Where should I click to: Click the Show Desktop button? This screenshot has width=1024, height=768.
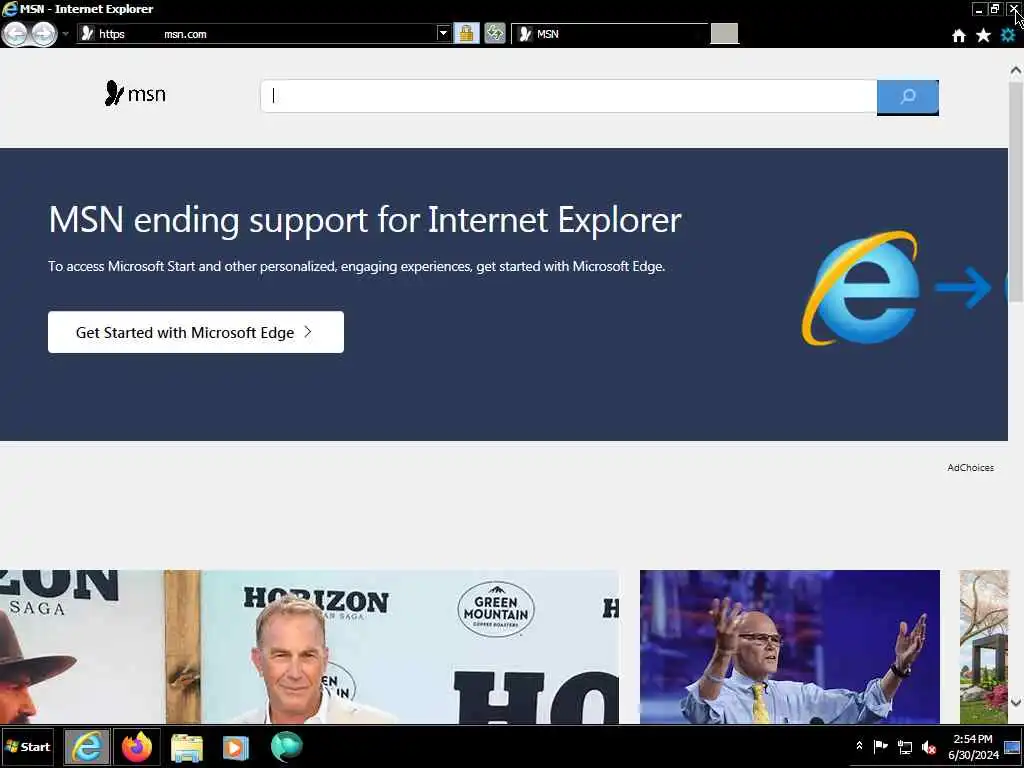tap(1012, 746)
